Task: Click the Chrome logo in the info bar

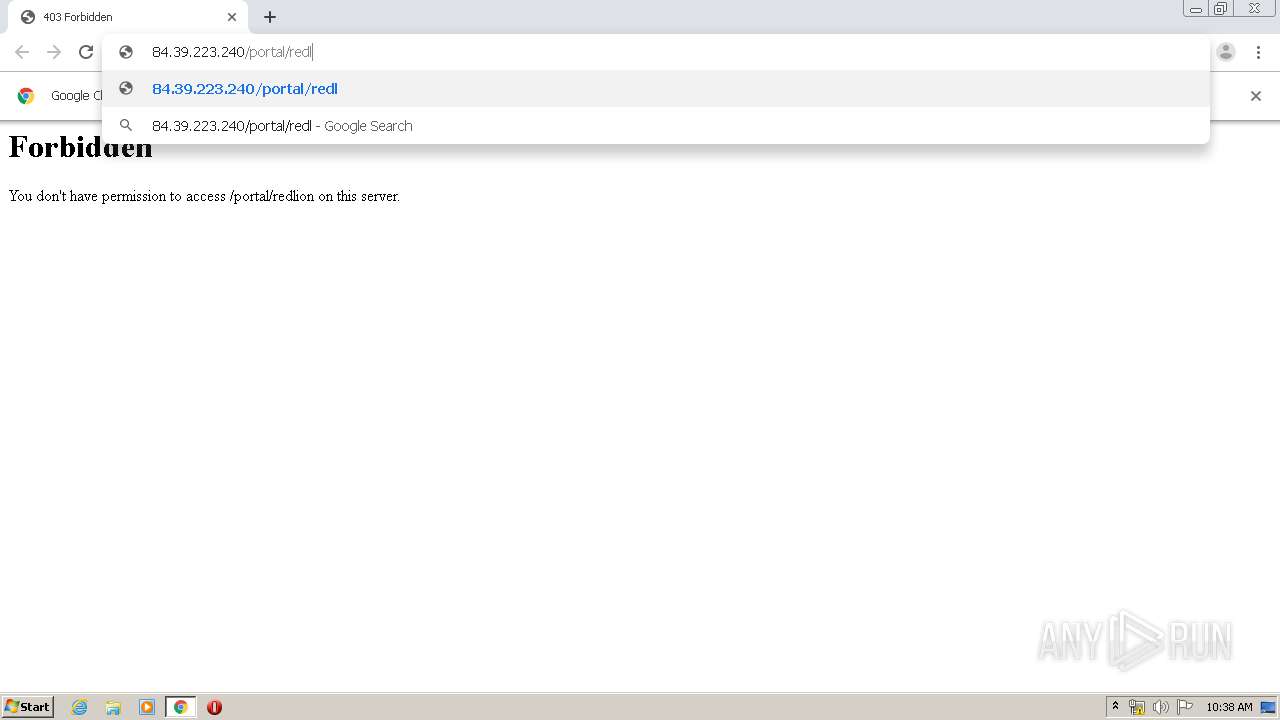Action: tap(26, 96)
